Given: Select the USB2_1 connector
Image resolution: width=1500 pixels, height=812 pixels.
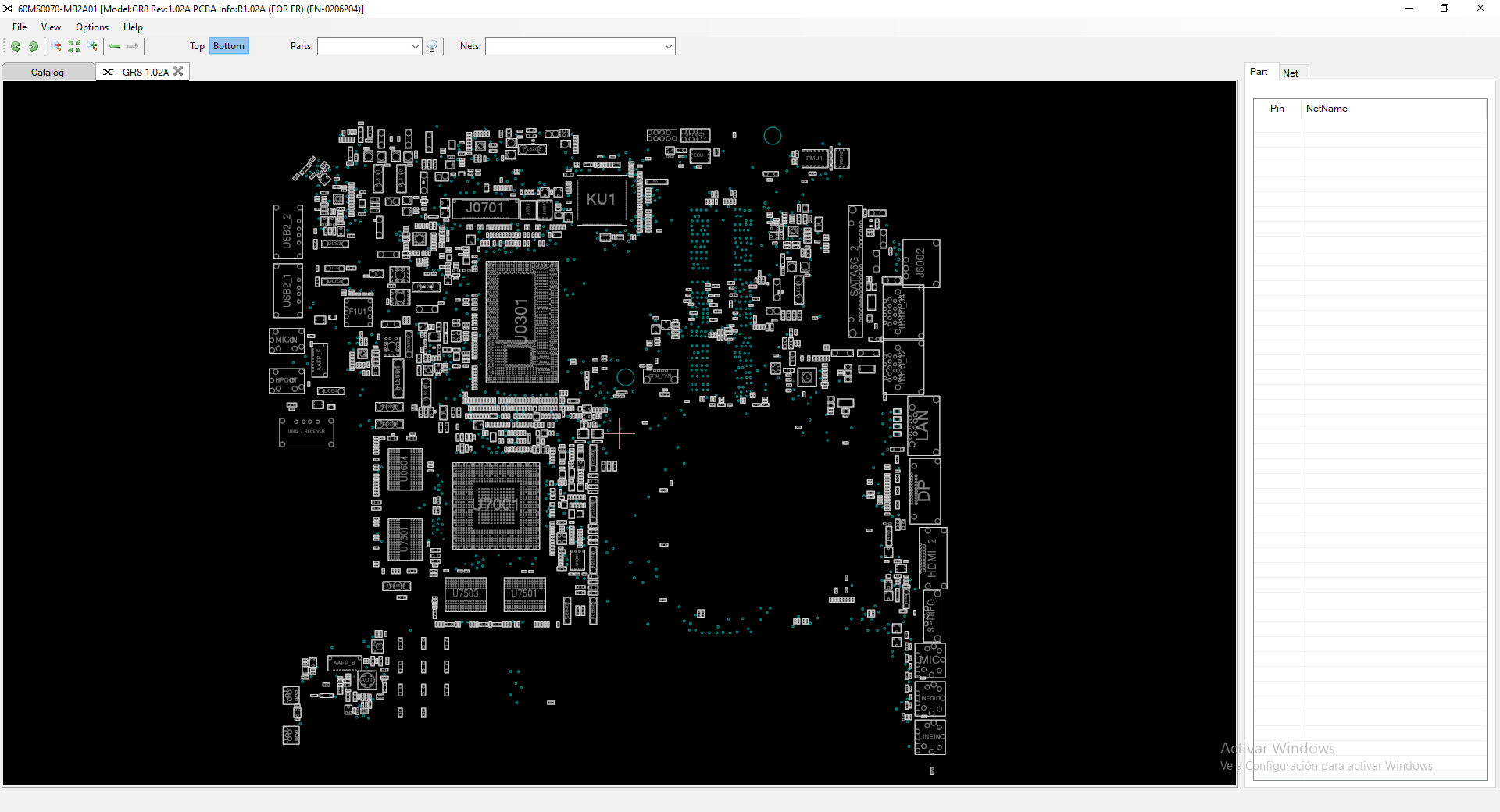Looking at the screenshot, I should pyautogui.click(x=287, y=290).
